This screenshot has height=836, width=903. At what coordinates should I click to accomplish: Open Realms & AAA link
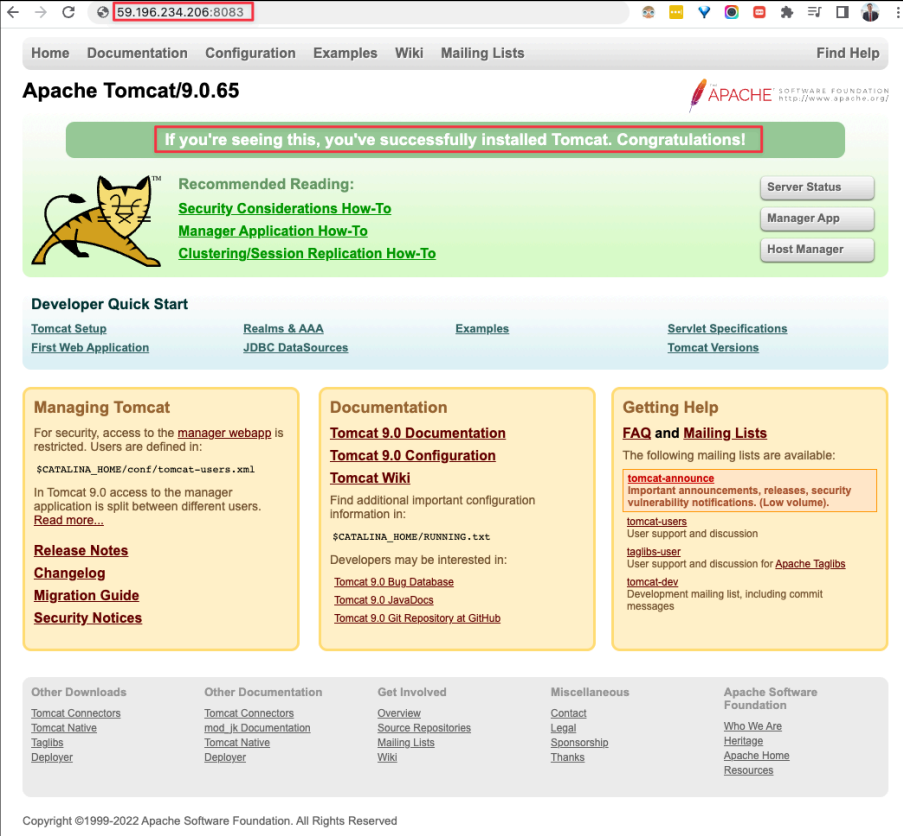283,328
